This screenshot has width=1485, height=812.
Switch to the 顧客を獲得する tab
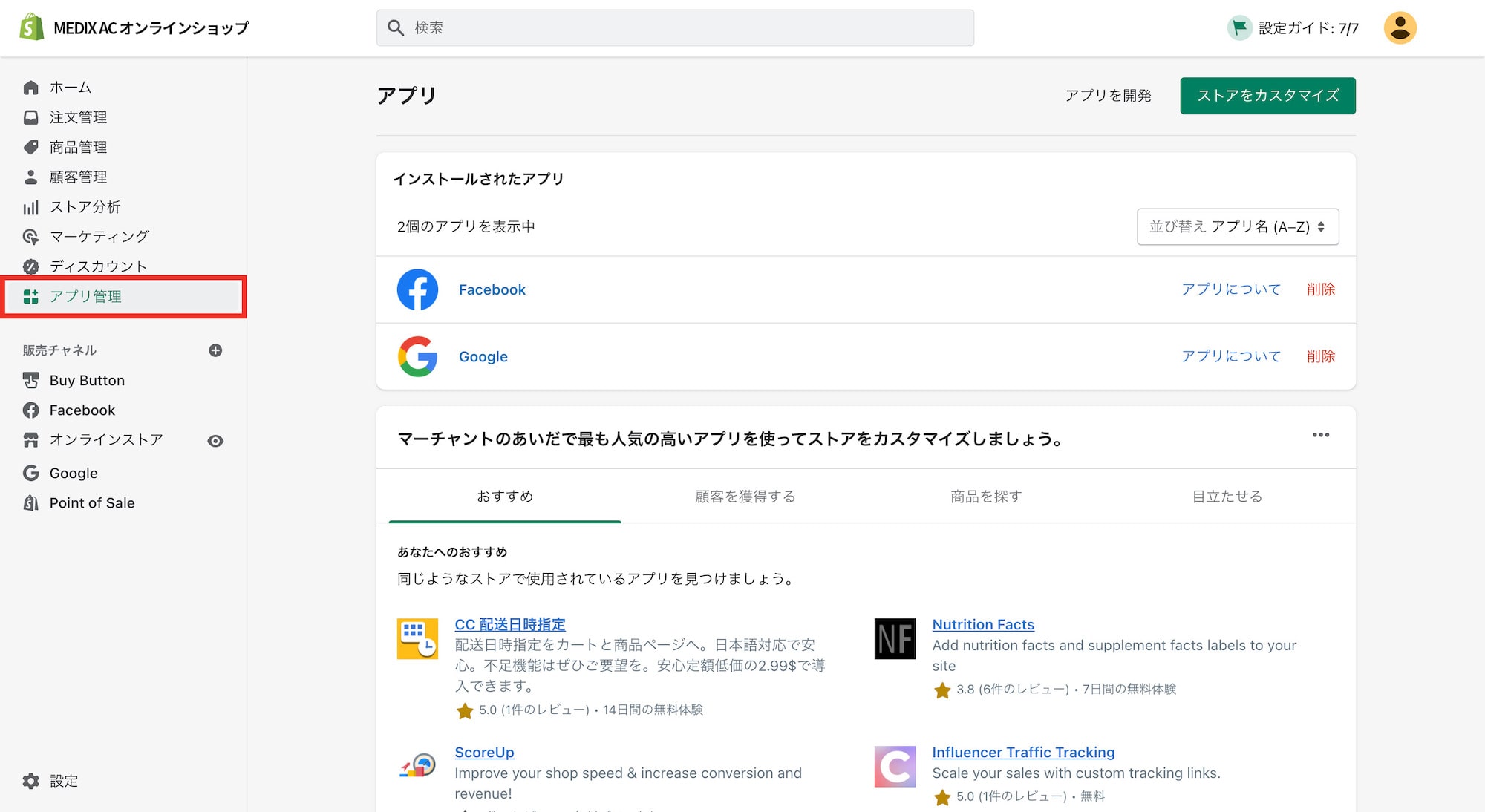pyautogui.click(x=745, y=496)
